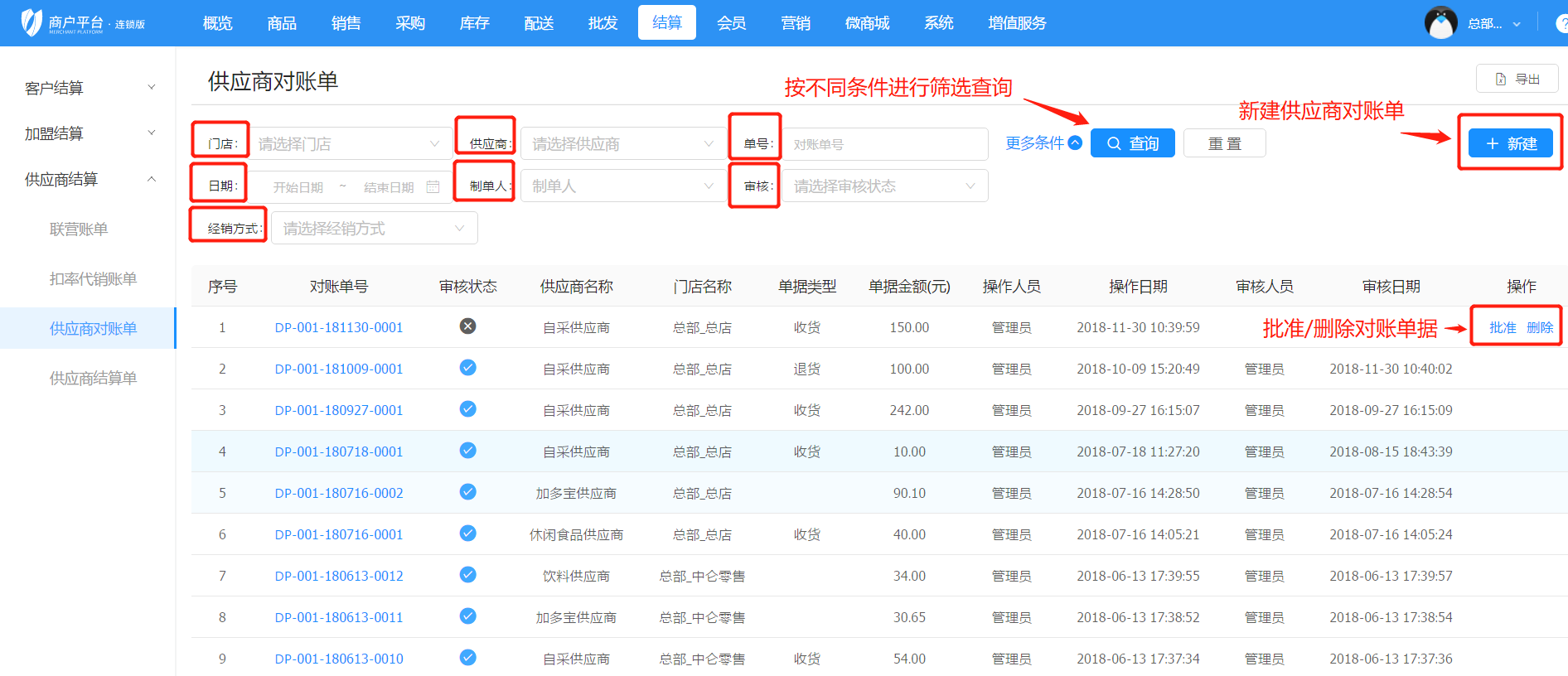Click the 新建 button
This screenshot has height=676, width=1568.
point(1510,143)
